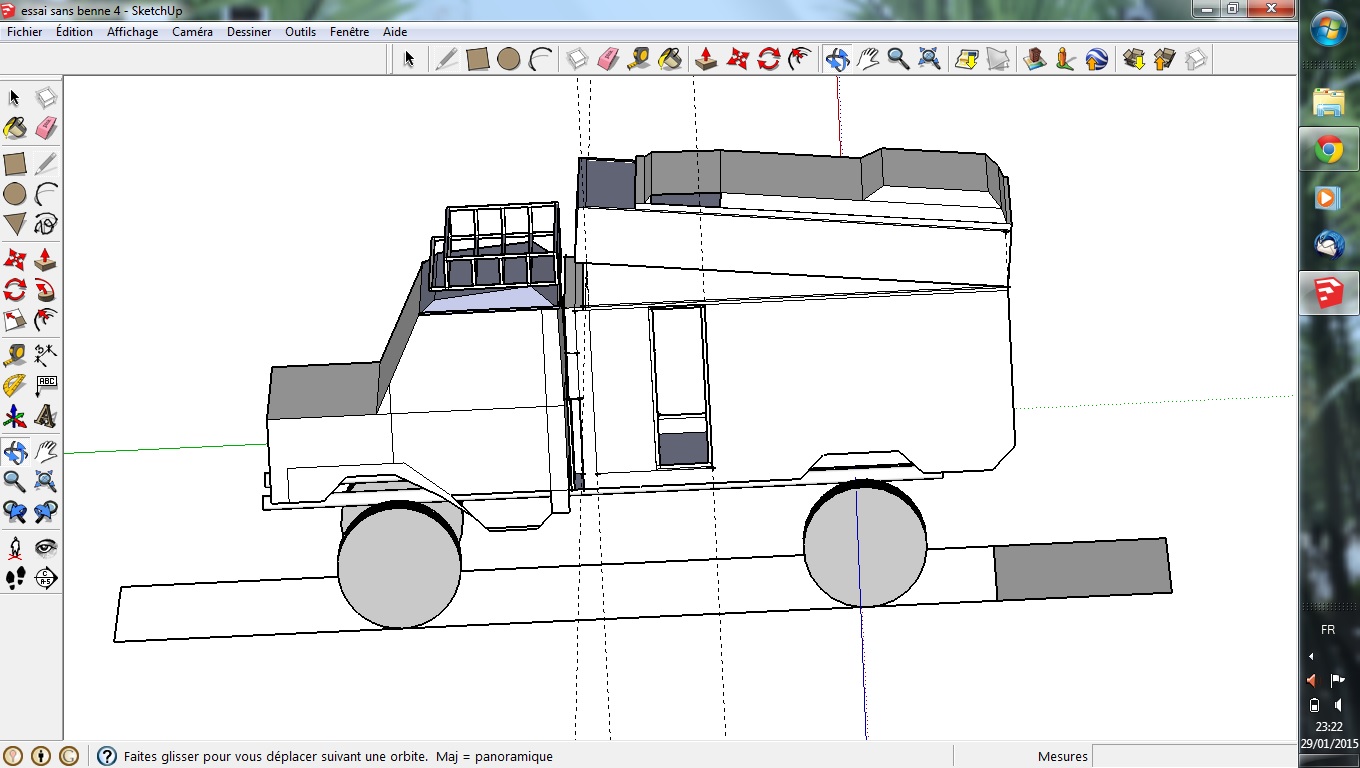
Task: Click the Look Around eye icon
Action: [x=46, y=547]
